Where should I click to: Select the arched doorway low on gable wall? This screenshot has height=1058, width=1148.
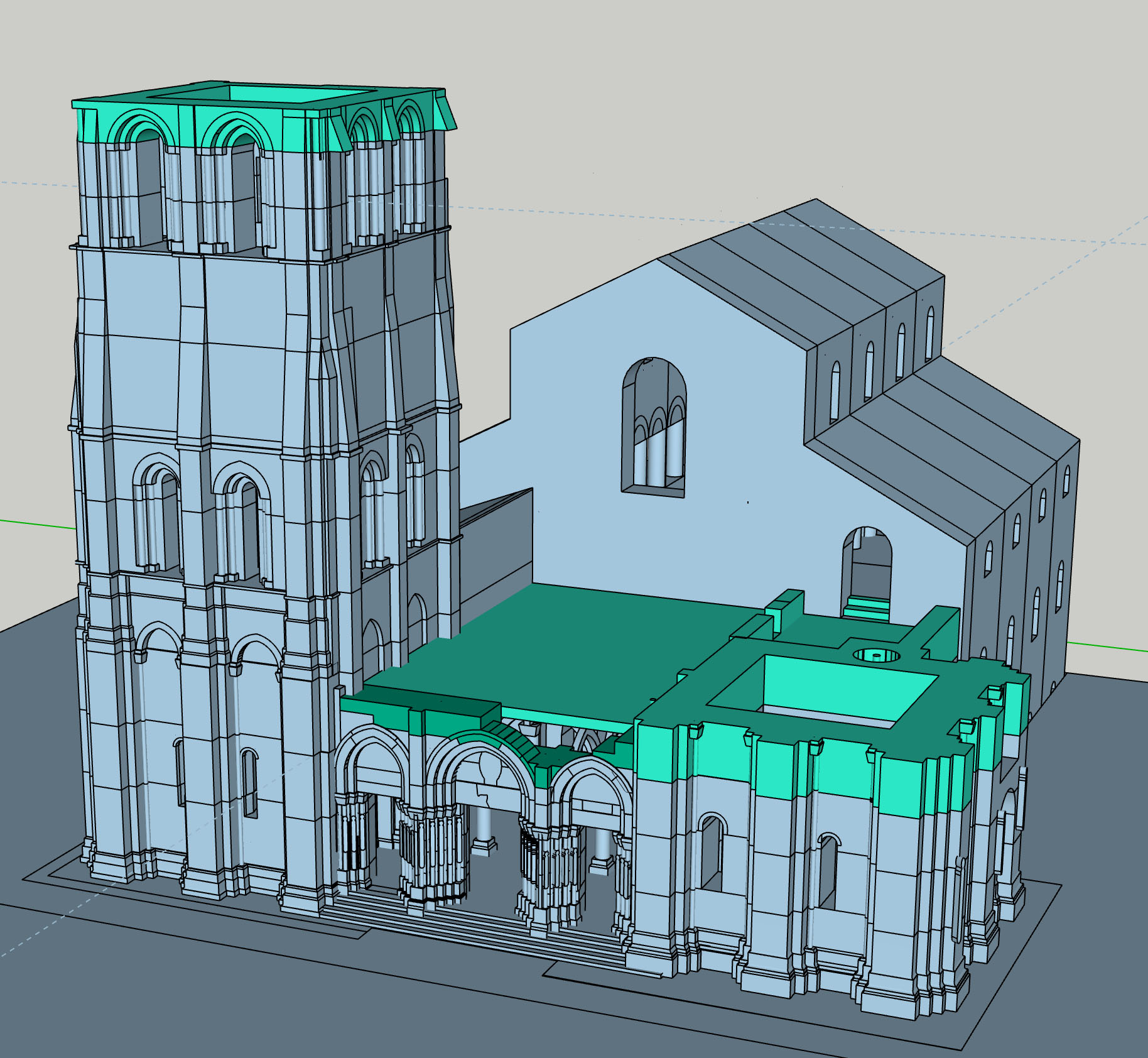click(x=867, y=574)
